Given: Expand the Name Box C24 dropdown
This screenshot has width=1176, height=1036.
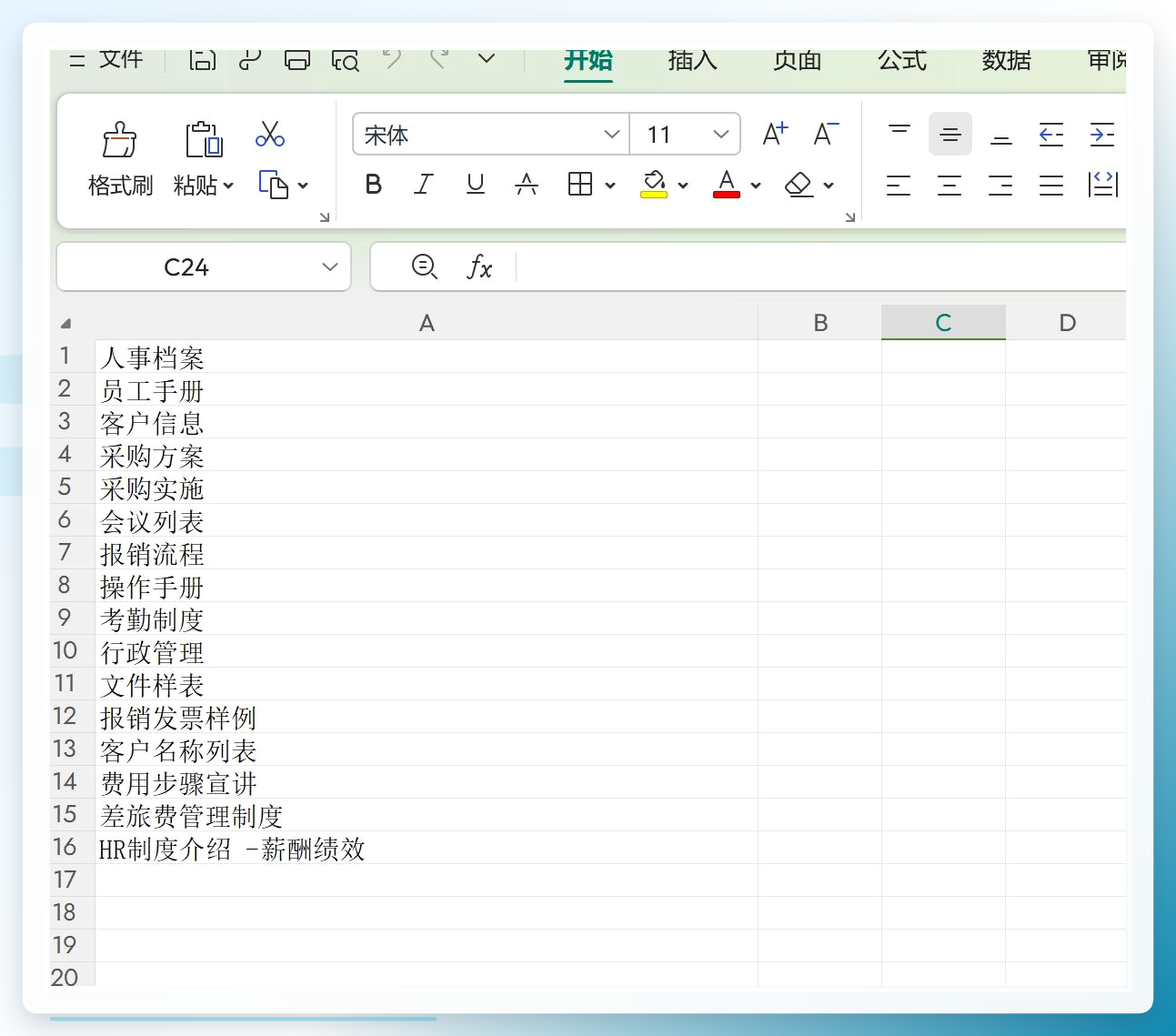Looking at the screenshot, I should click(x=330, y=267).
